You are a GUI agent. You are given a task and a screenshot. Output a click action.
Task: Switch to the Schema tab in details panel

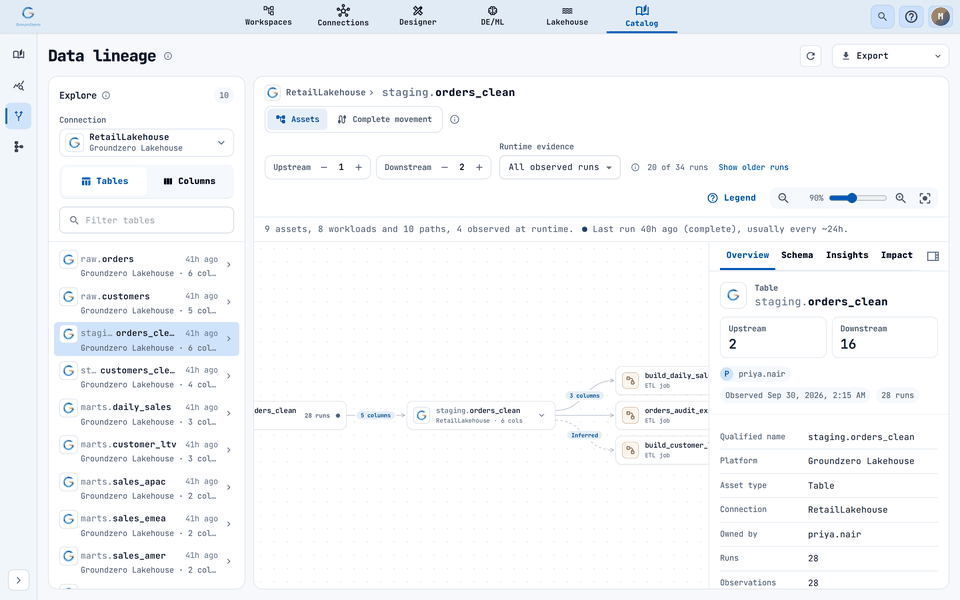(x=797, y=255)
